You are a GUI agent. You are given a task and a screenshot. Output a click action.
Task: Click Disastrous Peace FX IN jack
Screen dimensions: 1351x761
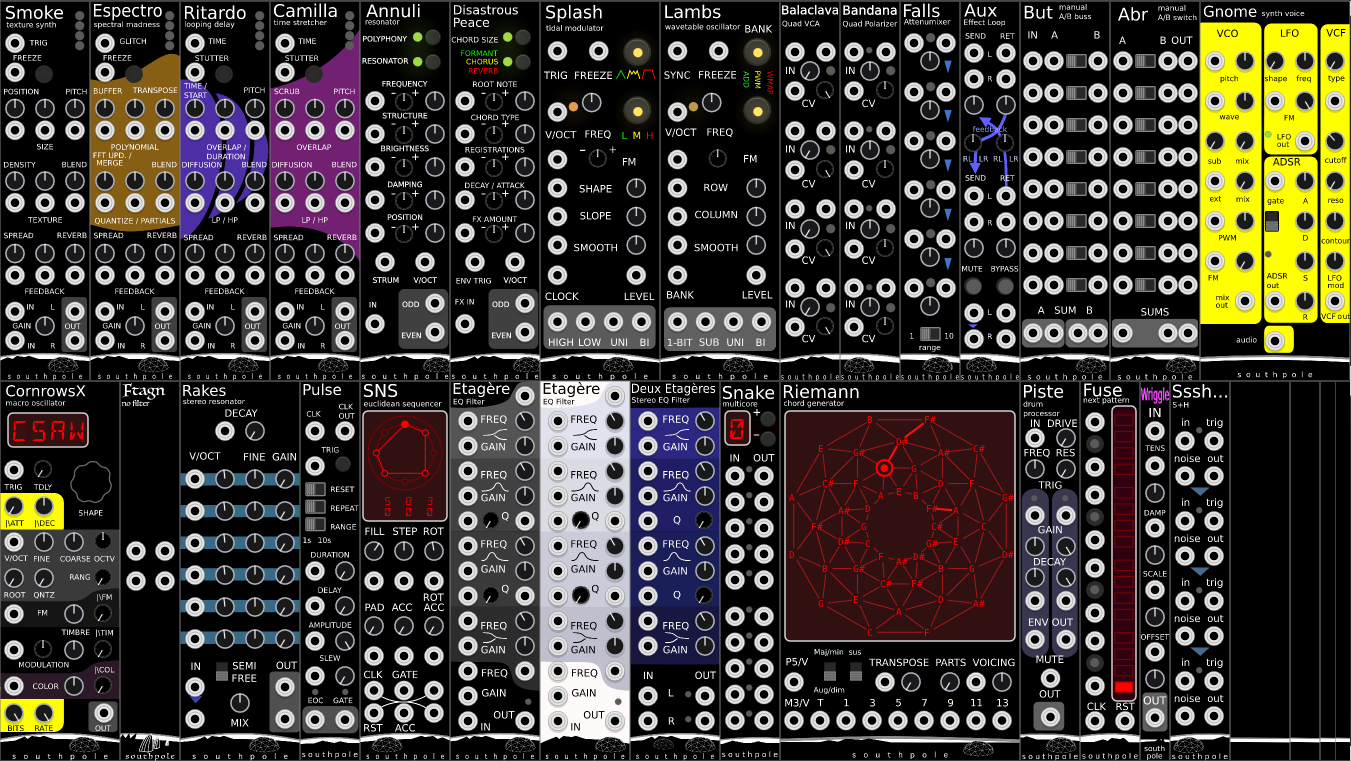465,323
